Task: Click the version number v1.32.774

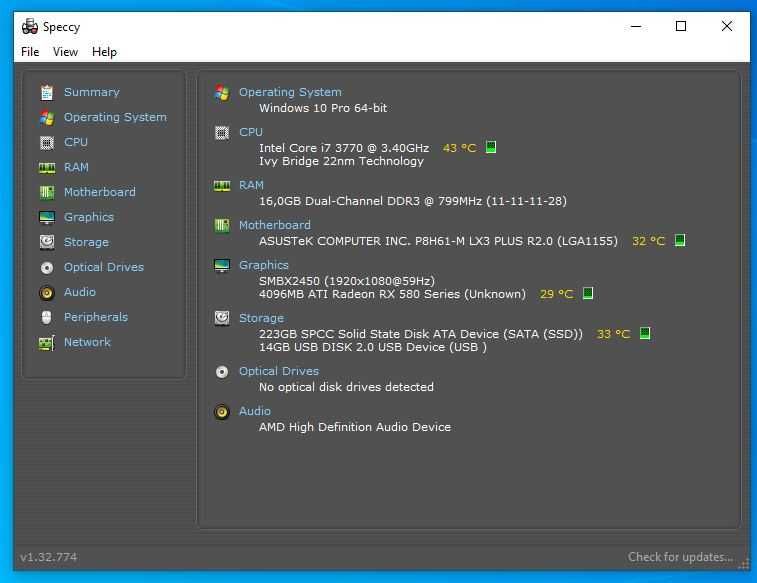Action: [x=48, y=557]
